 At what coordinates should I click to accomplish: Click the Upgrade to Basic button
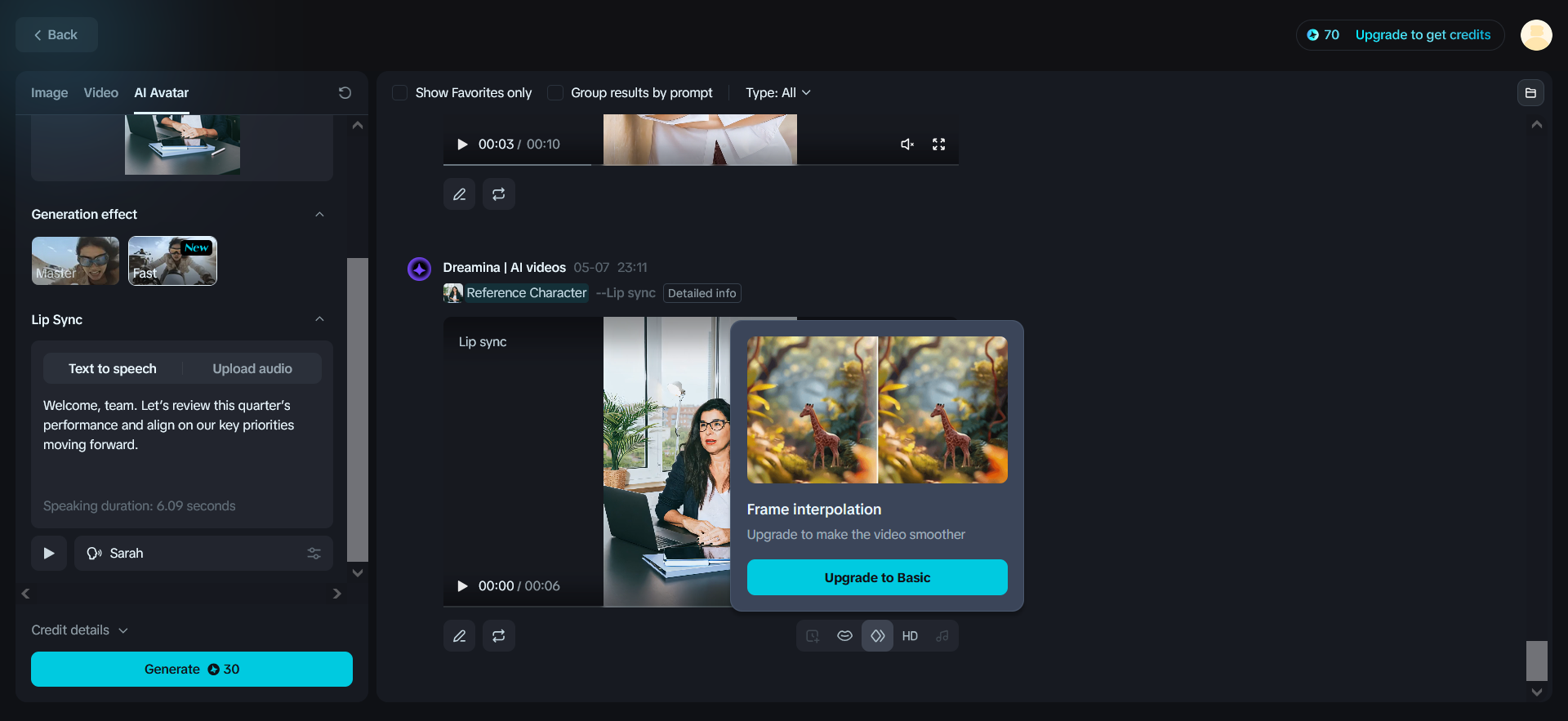click(x=877, y=577)
